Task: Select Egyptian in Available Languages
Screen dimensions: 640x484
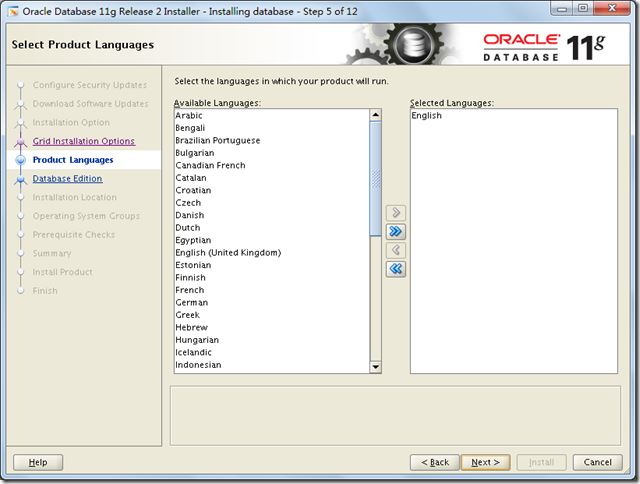Action: click(272, 240)
